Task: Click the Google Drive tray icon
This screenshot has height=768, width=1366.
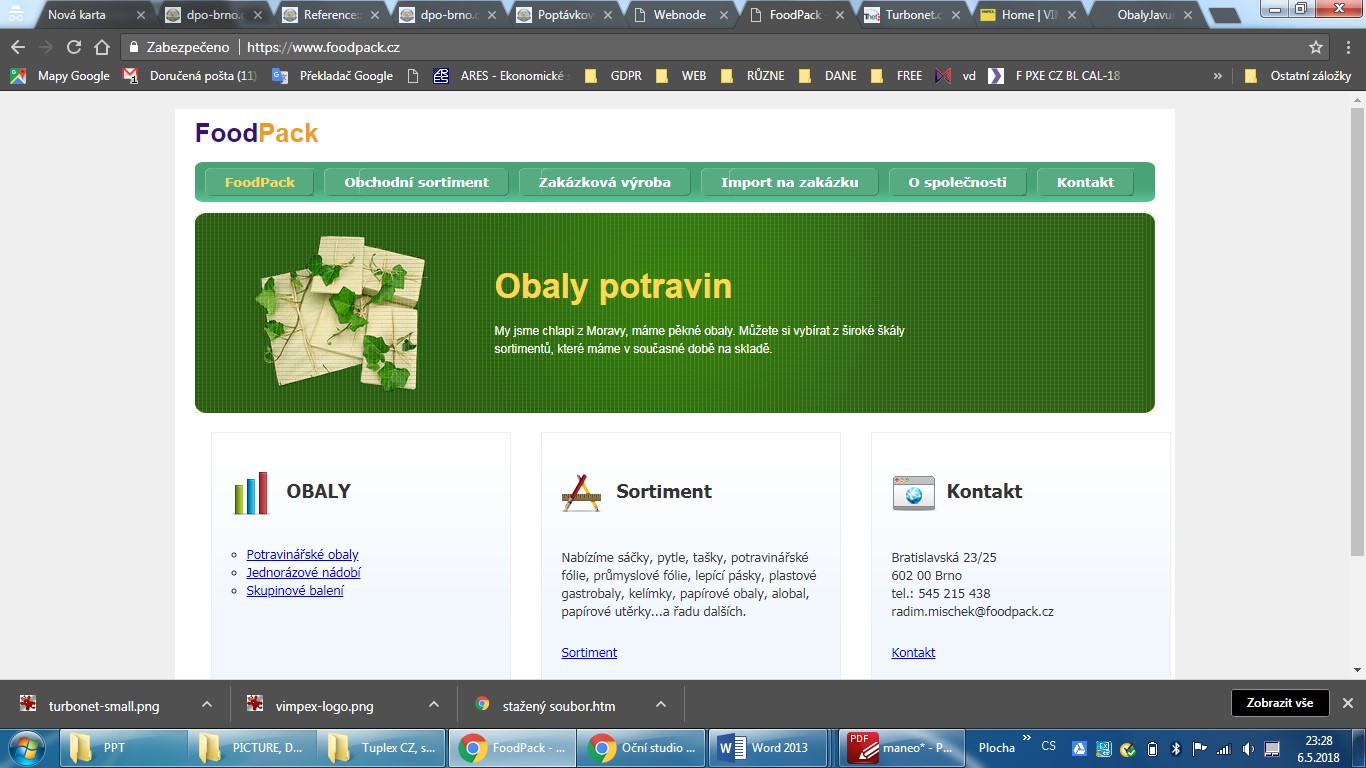Action: pos(1079,749)
